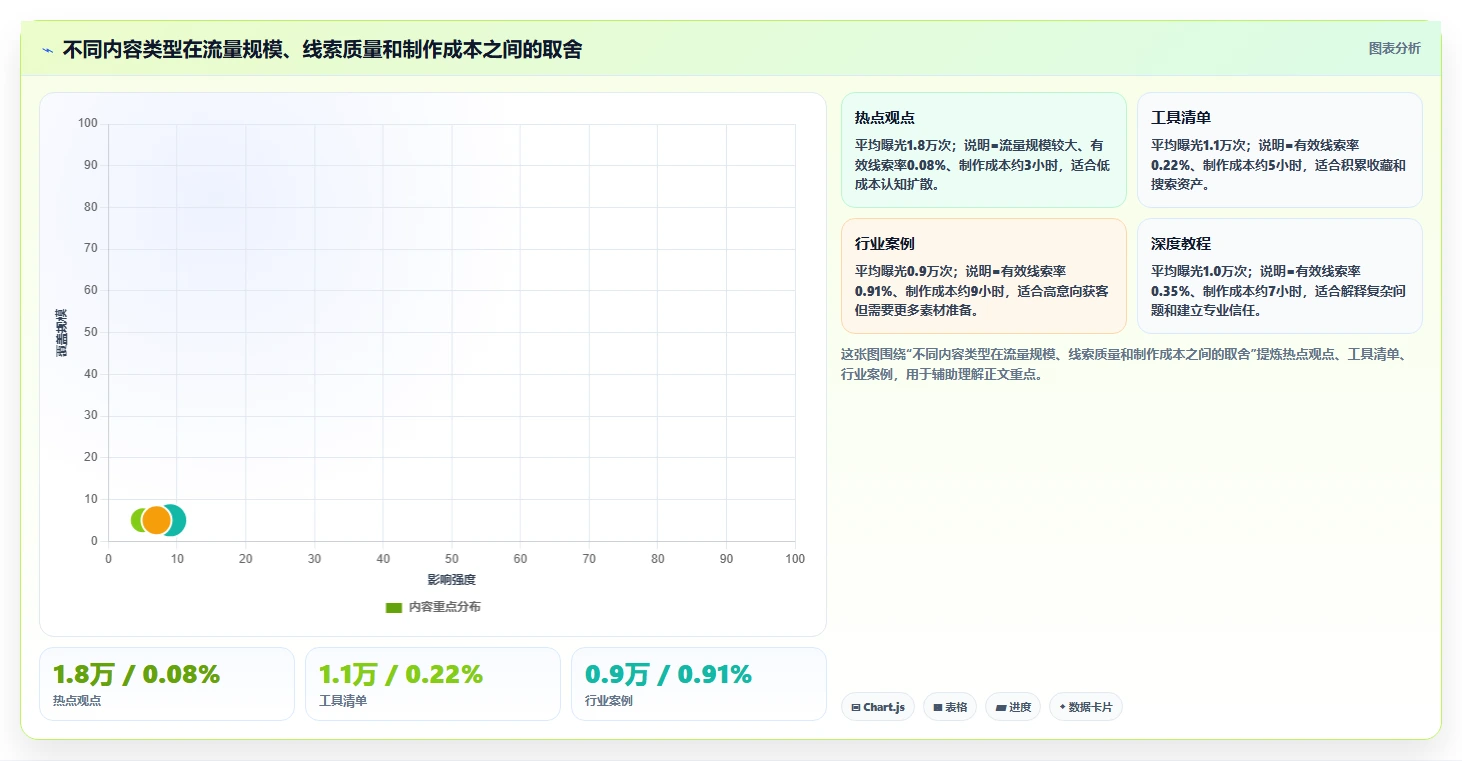The image size is (1462, 761).
Task: Click the 0.9万 / 0.91% stat value
Action: (668, 675)
